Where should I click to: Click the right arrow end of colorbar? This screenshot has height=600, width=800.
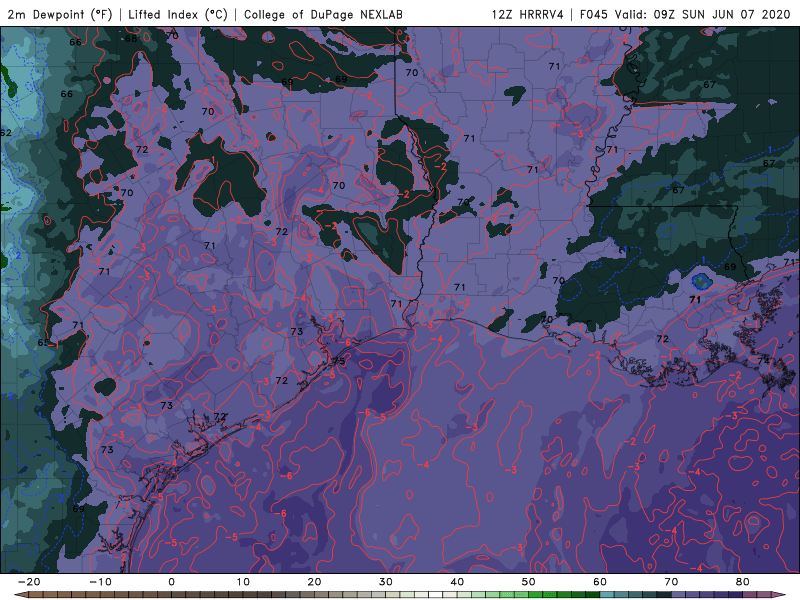point(779,595)
